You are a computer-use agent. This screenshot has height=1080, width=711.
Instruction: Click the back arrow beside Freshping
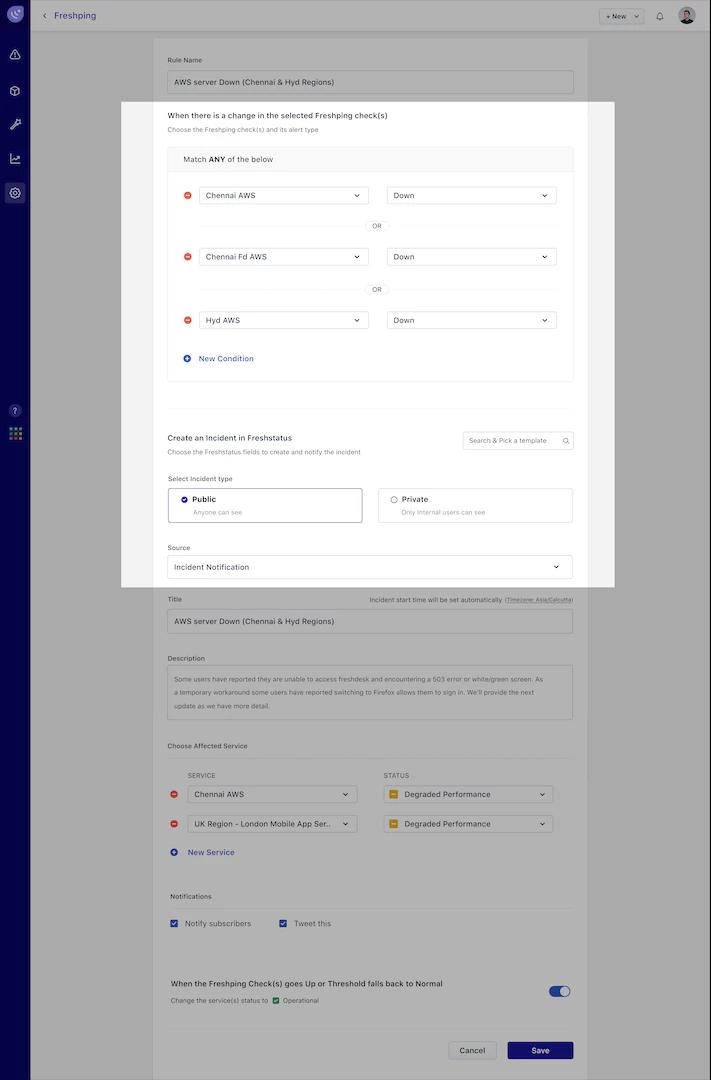(45, 16)
